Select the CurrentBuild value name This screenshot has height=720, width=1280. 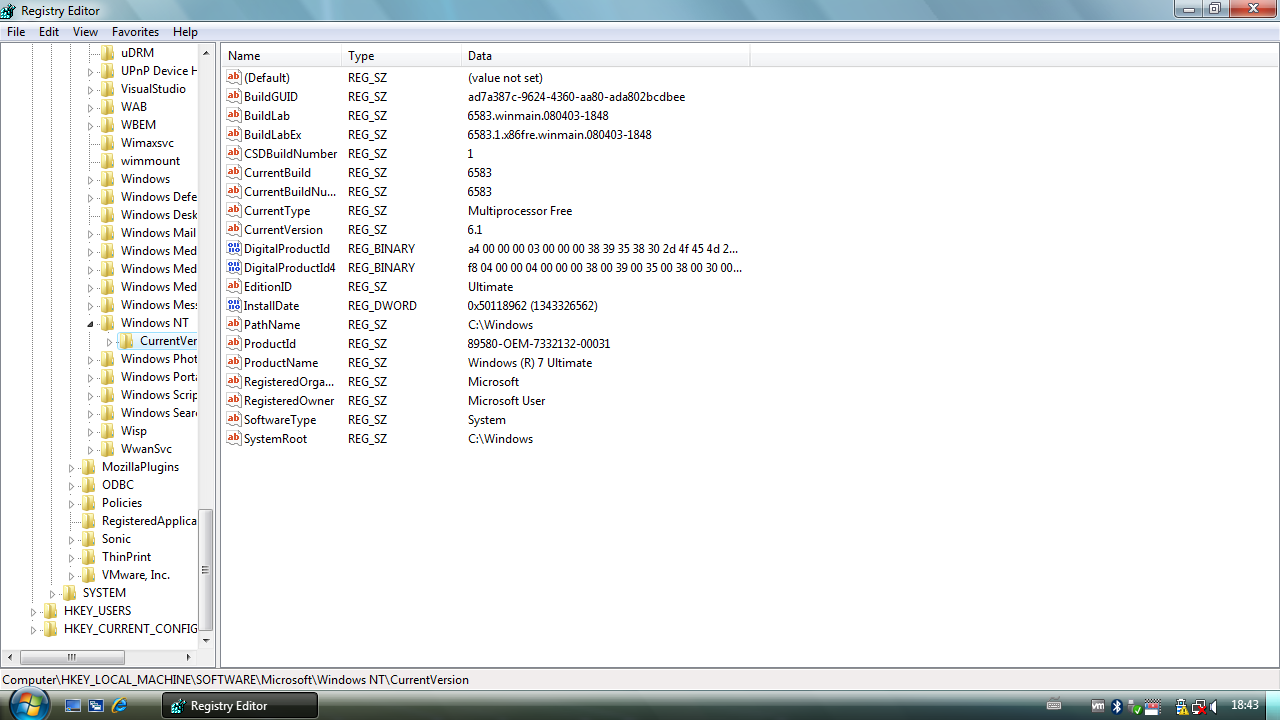tap(277, 173)
